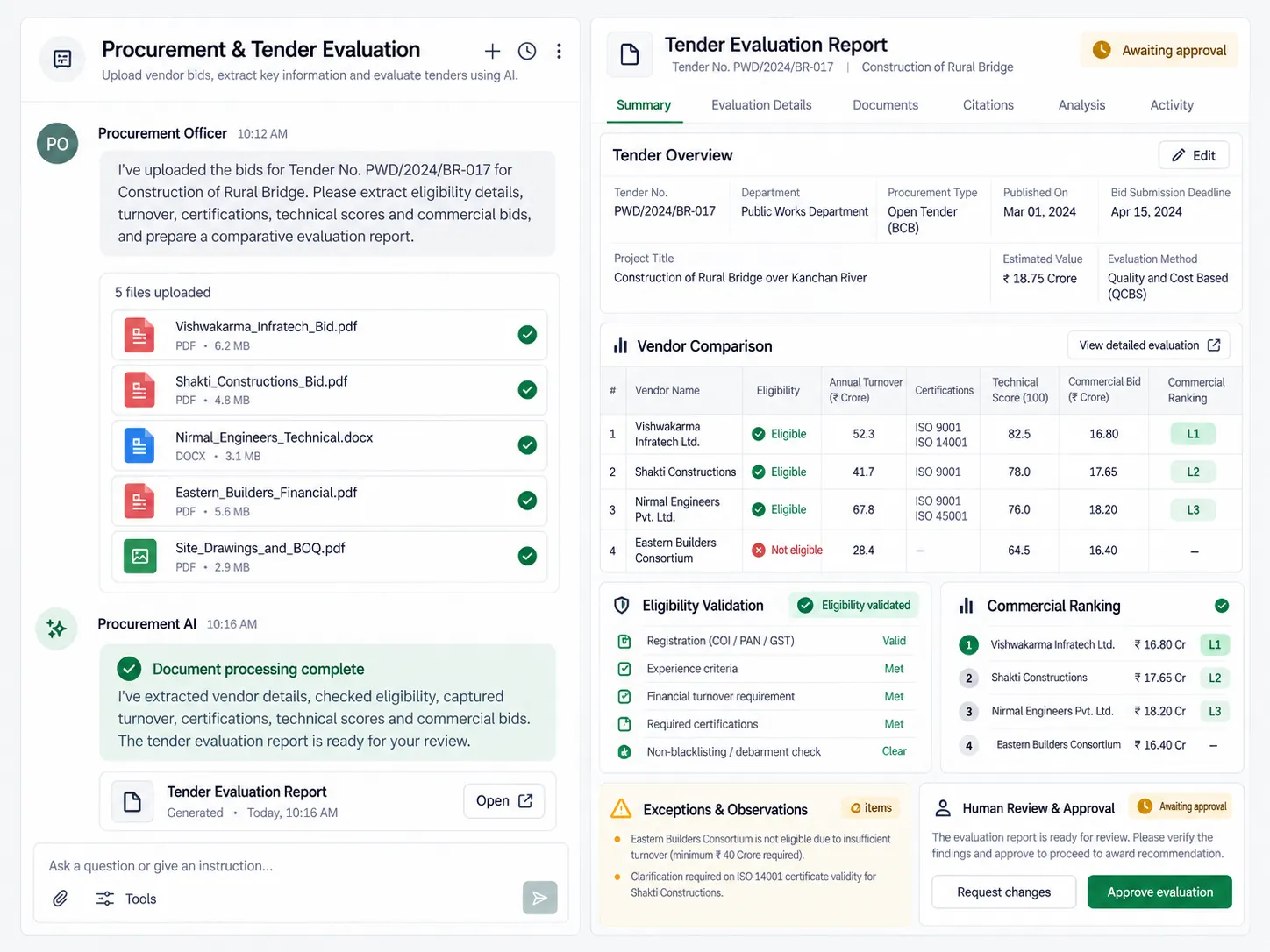Click the Commercial Ranking green verified check icon
Screen dimensions: 1270x952
coord(1222,606)
